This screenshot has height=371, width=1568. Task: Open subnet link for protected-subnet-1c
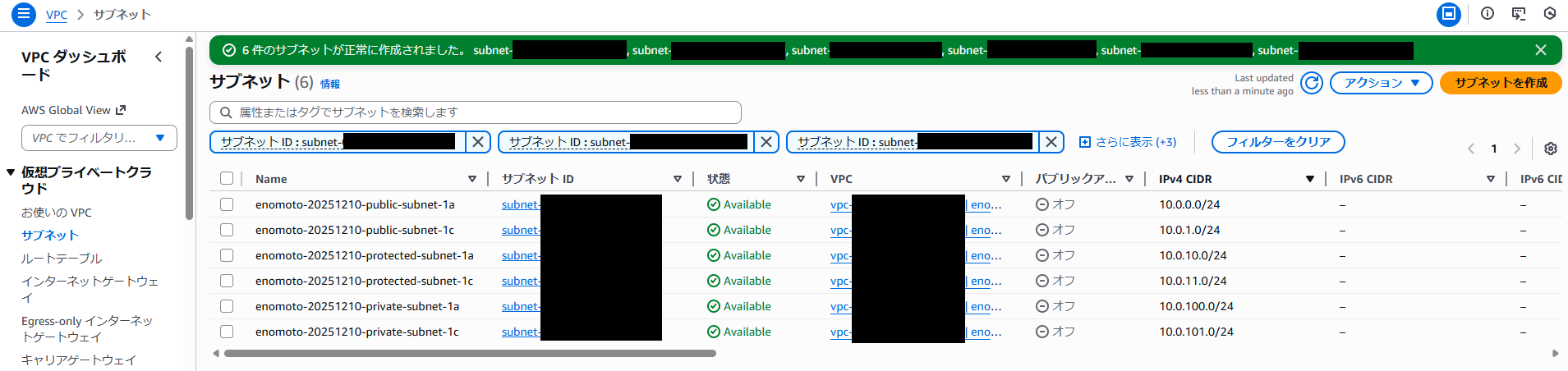[x=521, y=281]
